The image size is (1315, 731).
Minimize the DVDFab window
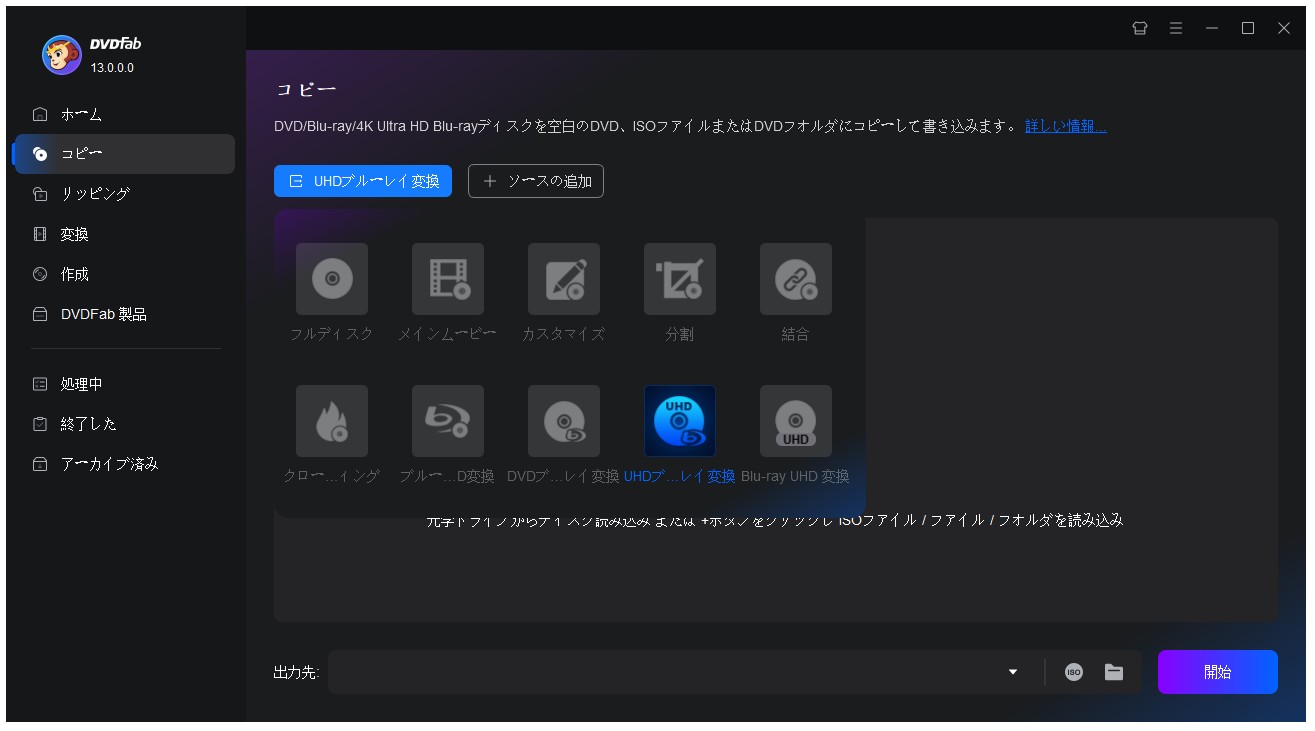tap(1212, 28)
